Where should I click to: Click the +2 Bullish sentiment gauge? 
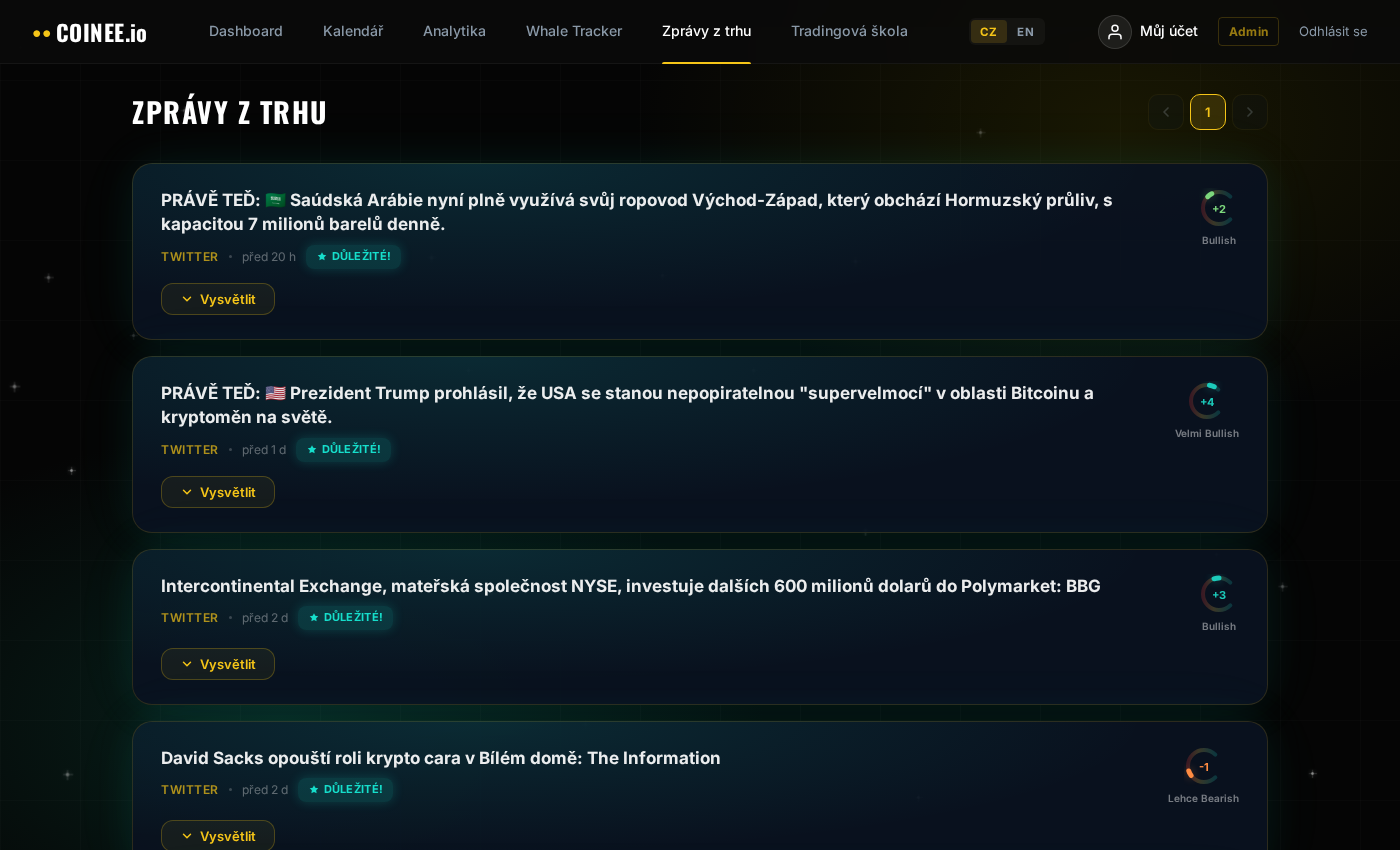[1216, 207]
